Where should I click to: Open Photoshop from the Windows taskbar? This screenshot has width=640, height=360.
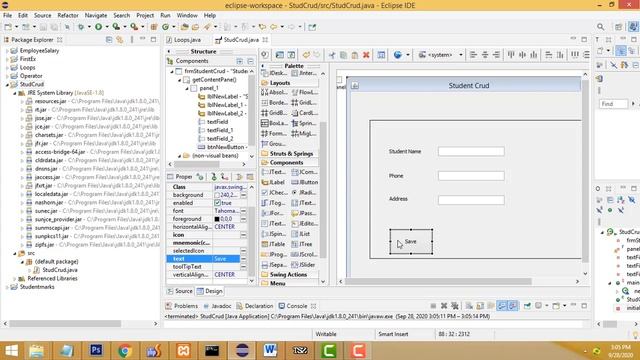click(96, 351)
